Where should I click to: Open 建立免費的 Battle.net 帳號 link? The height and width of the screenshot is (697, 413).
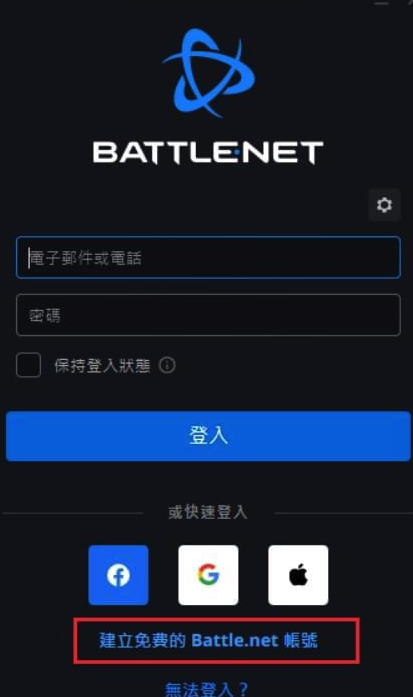[208, 641]
